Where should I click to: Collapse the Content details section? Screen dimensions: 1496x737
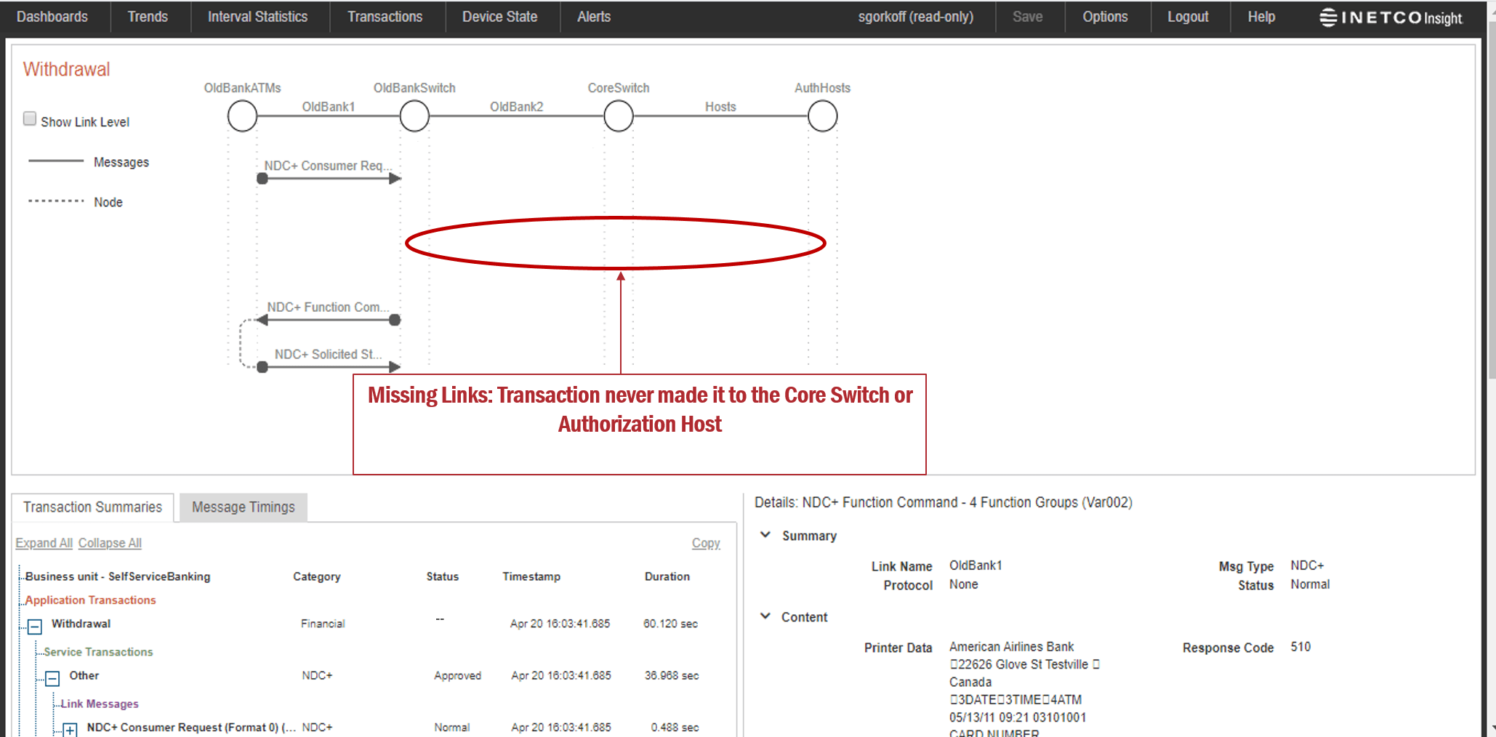coord(766,617)
